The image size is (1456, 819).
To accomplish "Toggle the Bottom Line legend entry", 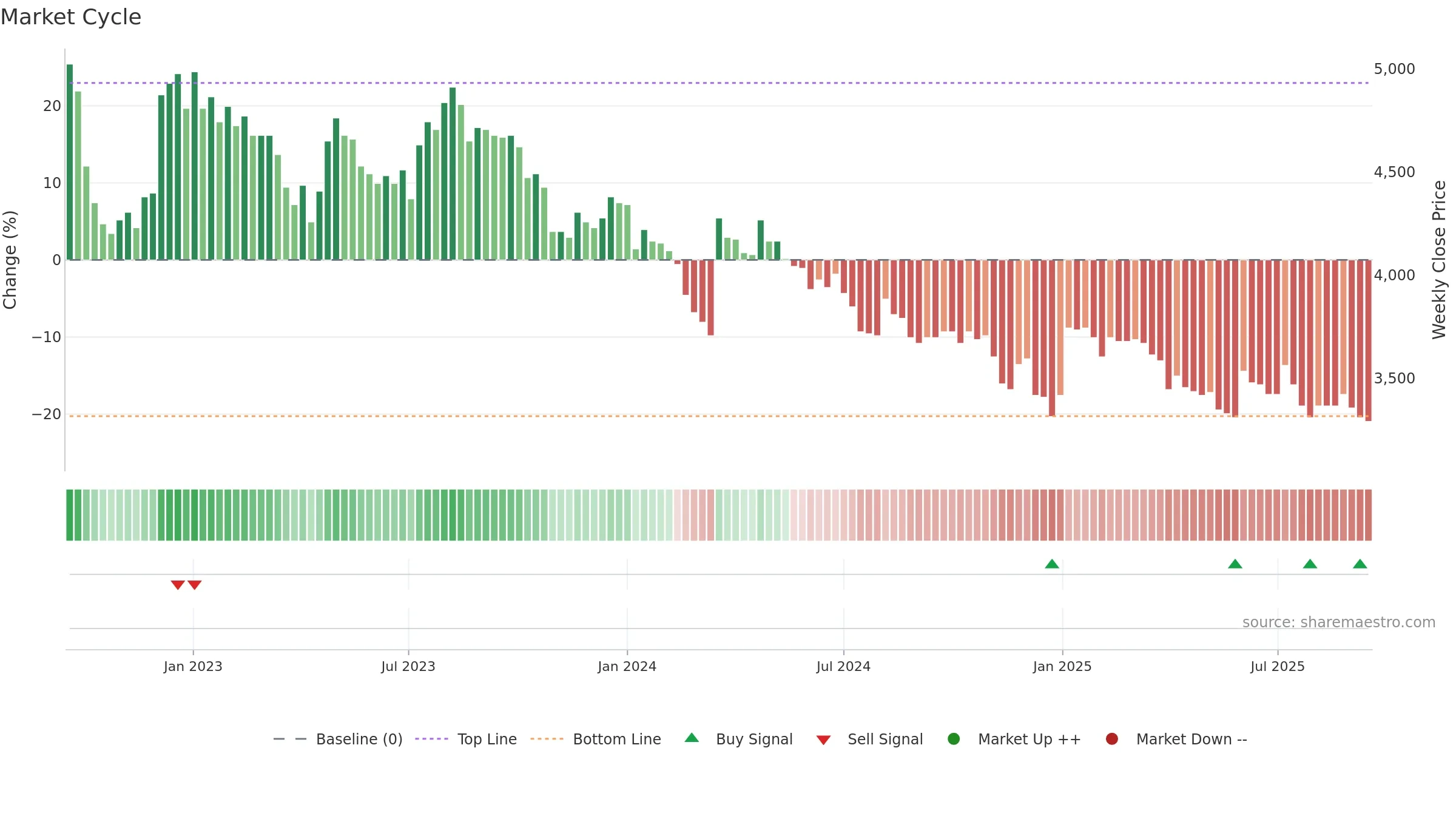I will point(596,739).
